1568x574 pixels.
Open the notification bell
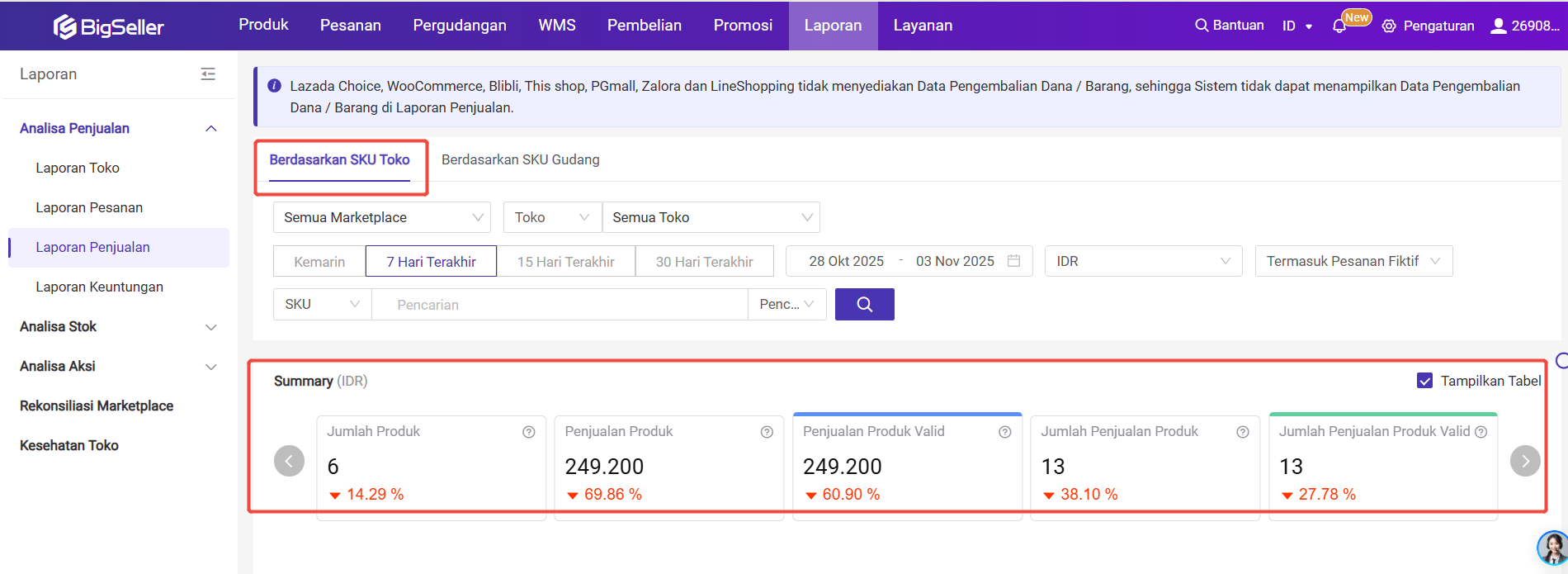click(x=1339, y=26)
